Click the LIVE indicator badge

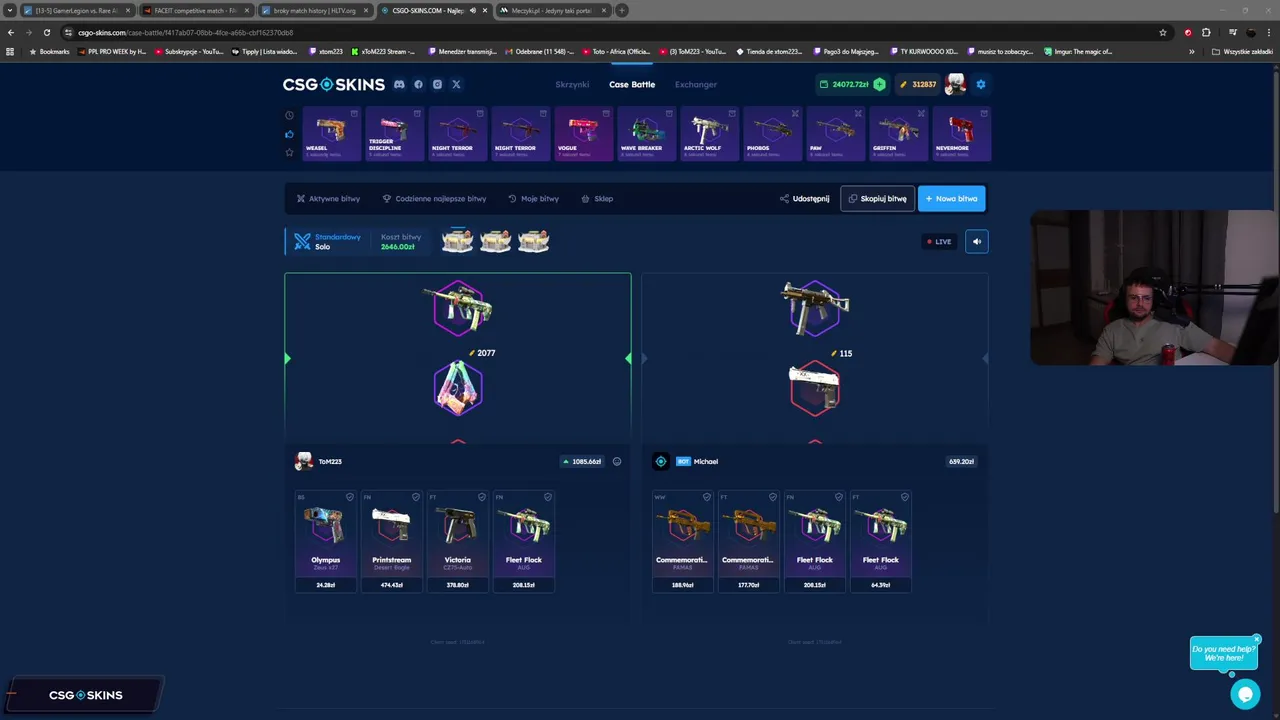tap(939, 241)
